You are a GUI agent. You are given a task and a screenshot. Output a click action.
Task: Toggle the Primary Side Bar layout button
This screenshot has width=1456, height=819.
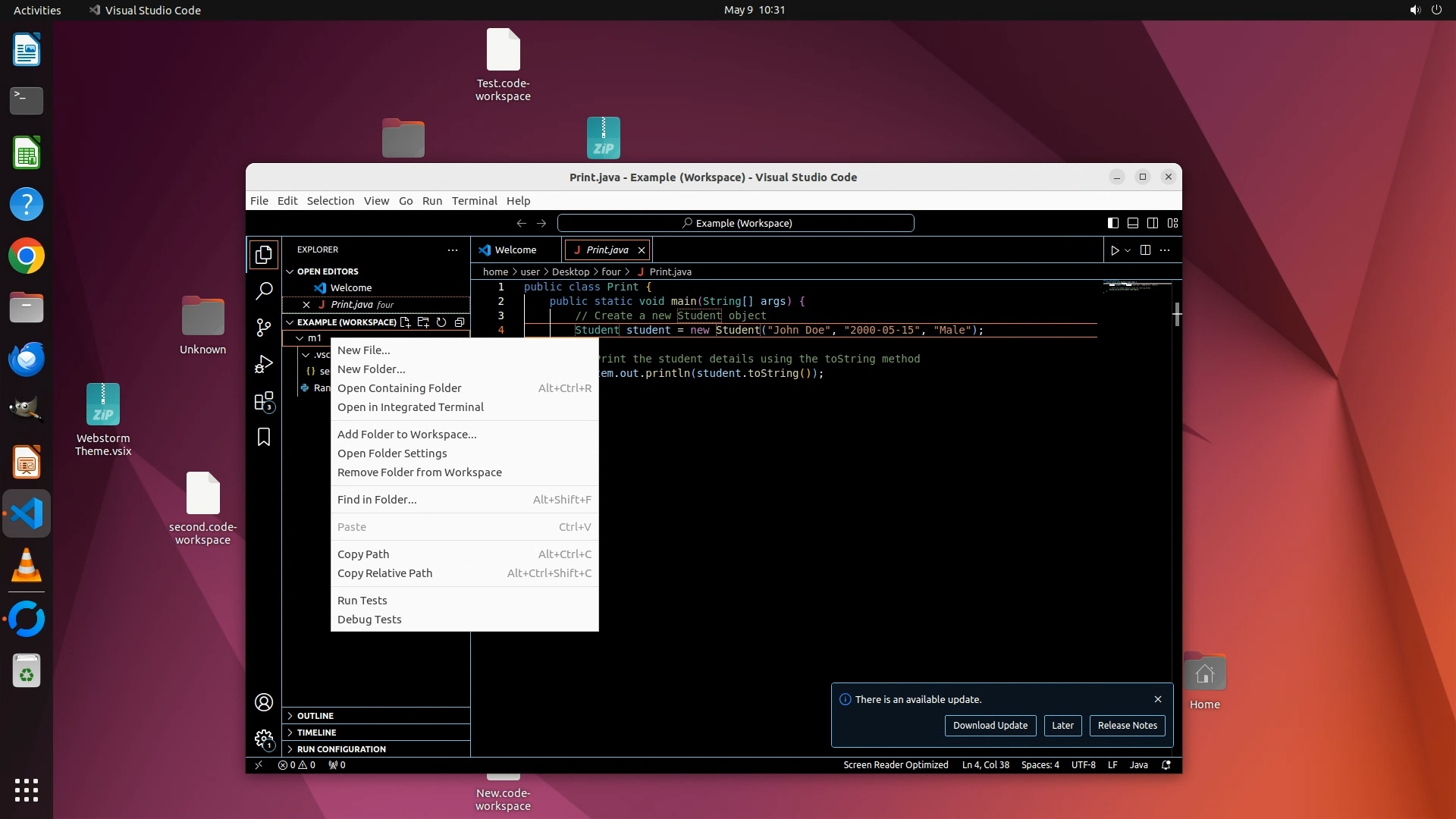(1112, 223)
